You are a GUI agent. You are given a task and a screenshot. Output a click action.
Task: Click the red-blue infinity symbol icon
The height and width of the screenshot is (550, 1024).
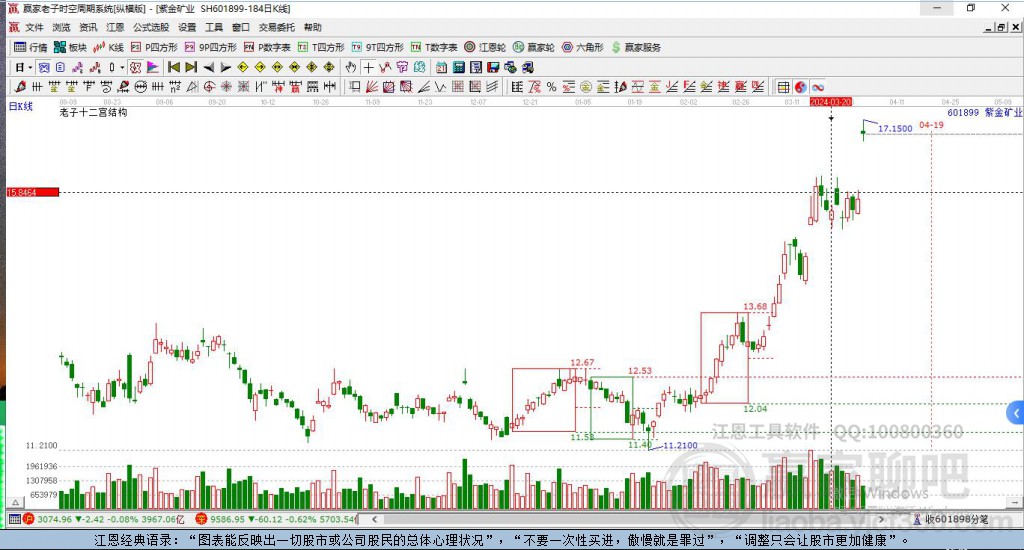tap(818, 87)
